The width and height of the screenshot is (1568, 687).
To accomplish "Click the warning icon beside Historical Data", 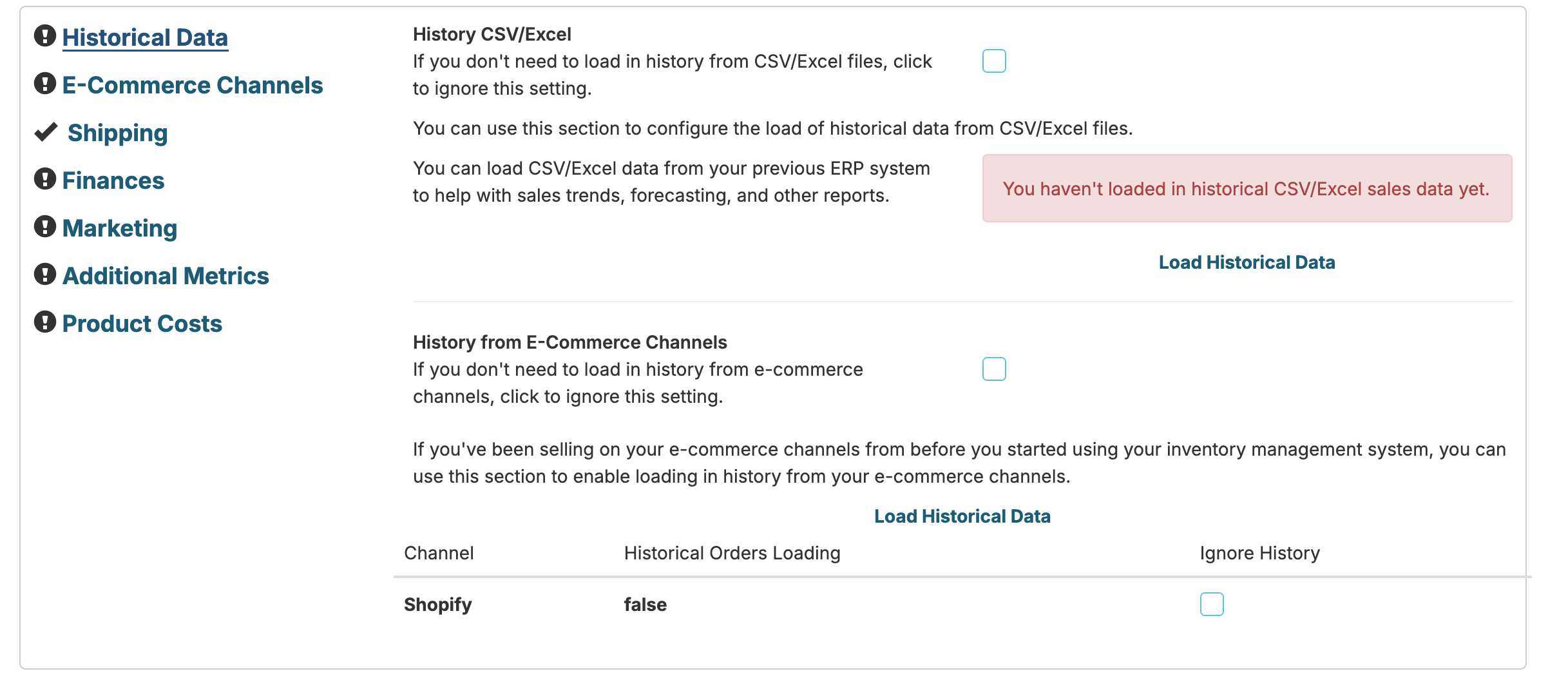I will [x=44, y=36].
